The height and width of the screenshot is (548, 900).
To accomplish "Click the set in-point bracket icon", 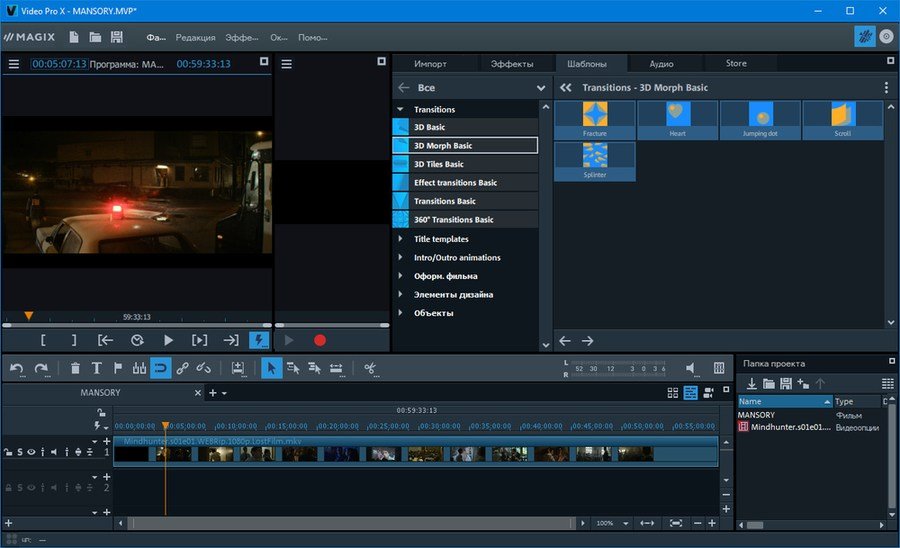I will tap(43, 340).
